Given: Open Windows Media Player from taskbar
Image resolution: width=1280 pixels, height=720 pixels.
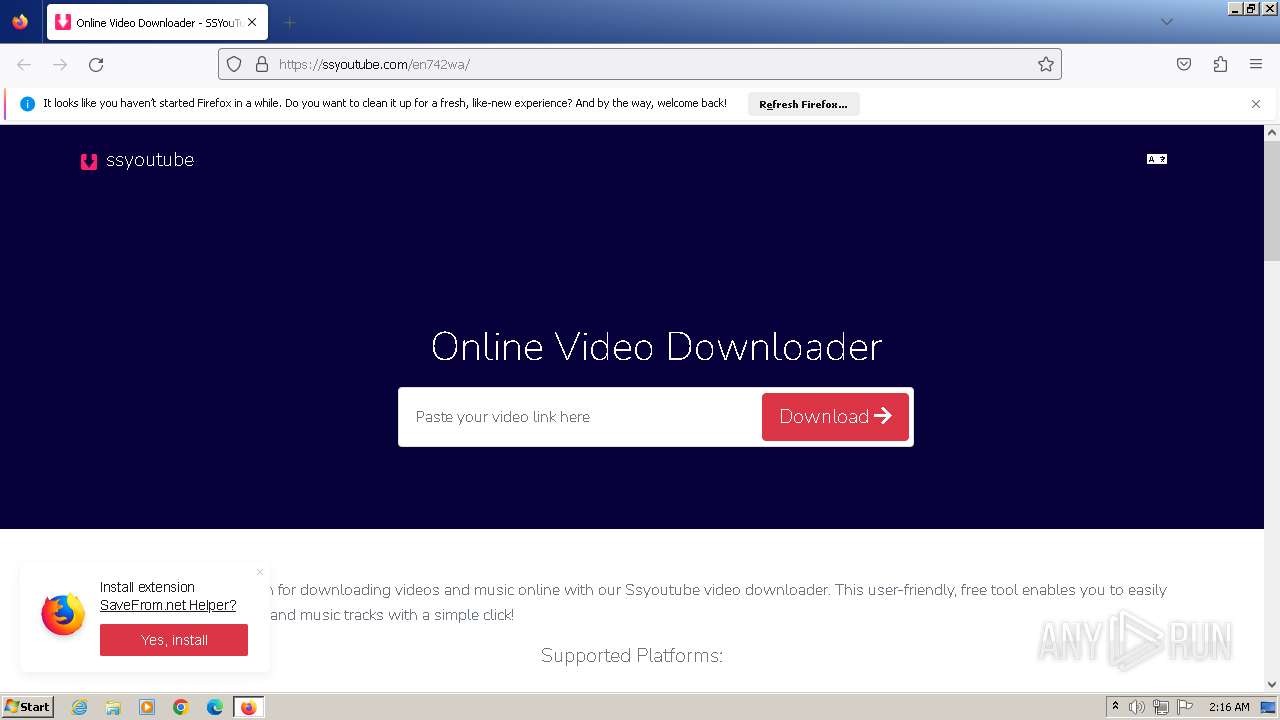Looking at the screenshot, I should [x=147, y=707].
